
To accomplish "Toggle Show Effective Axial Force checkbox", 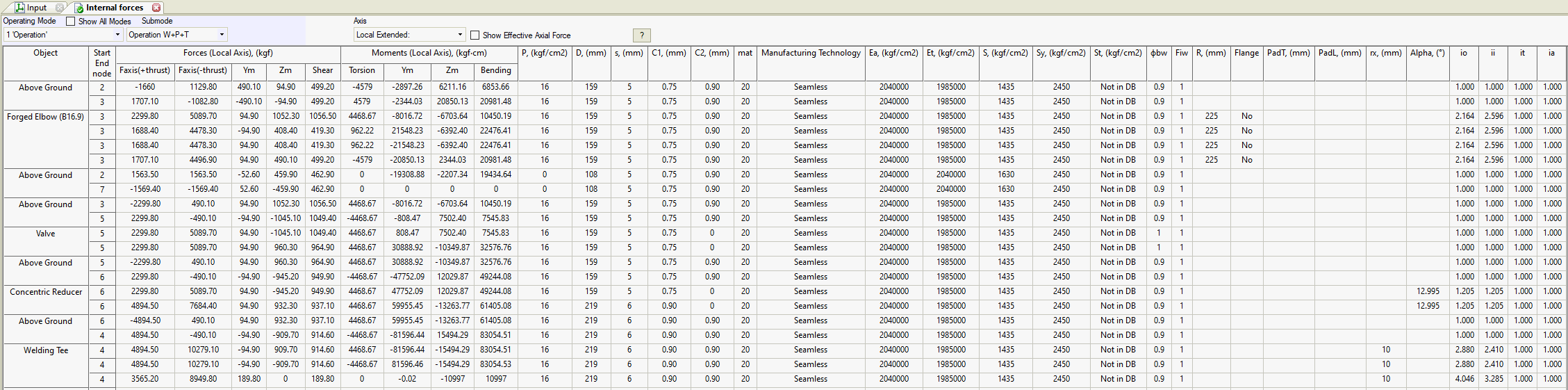I will [475, 35].
